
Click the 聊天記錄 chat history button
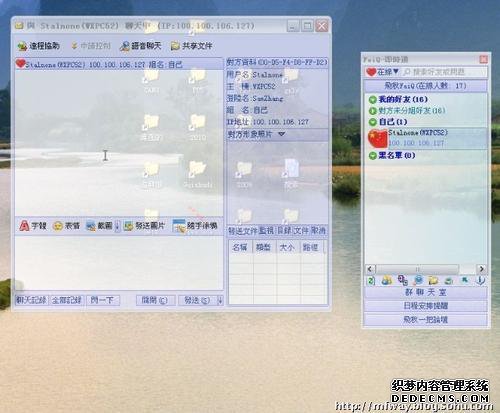coord(31,300)
